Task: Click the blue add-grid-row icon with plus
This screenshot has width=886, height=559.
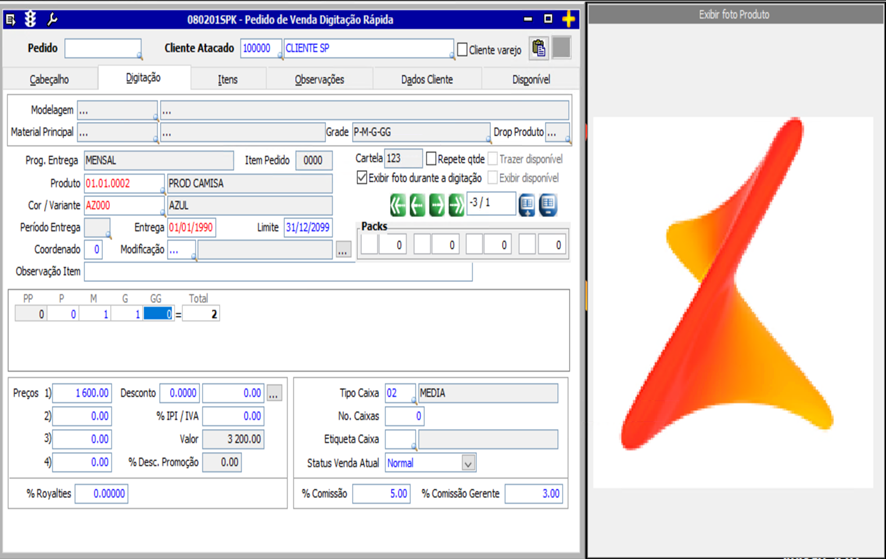Action: [x=527, y=205]
